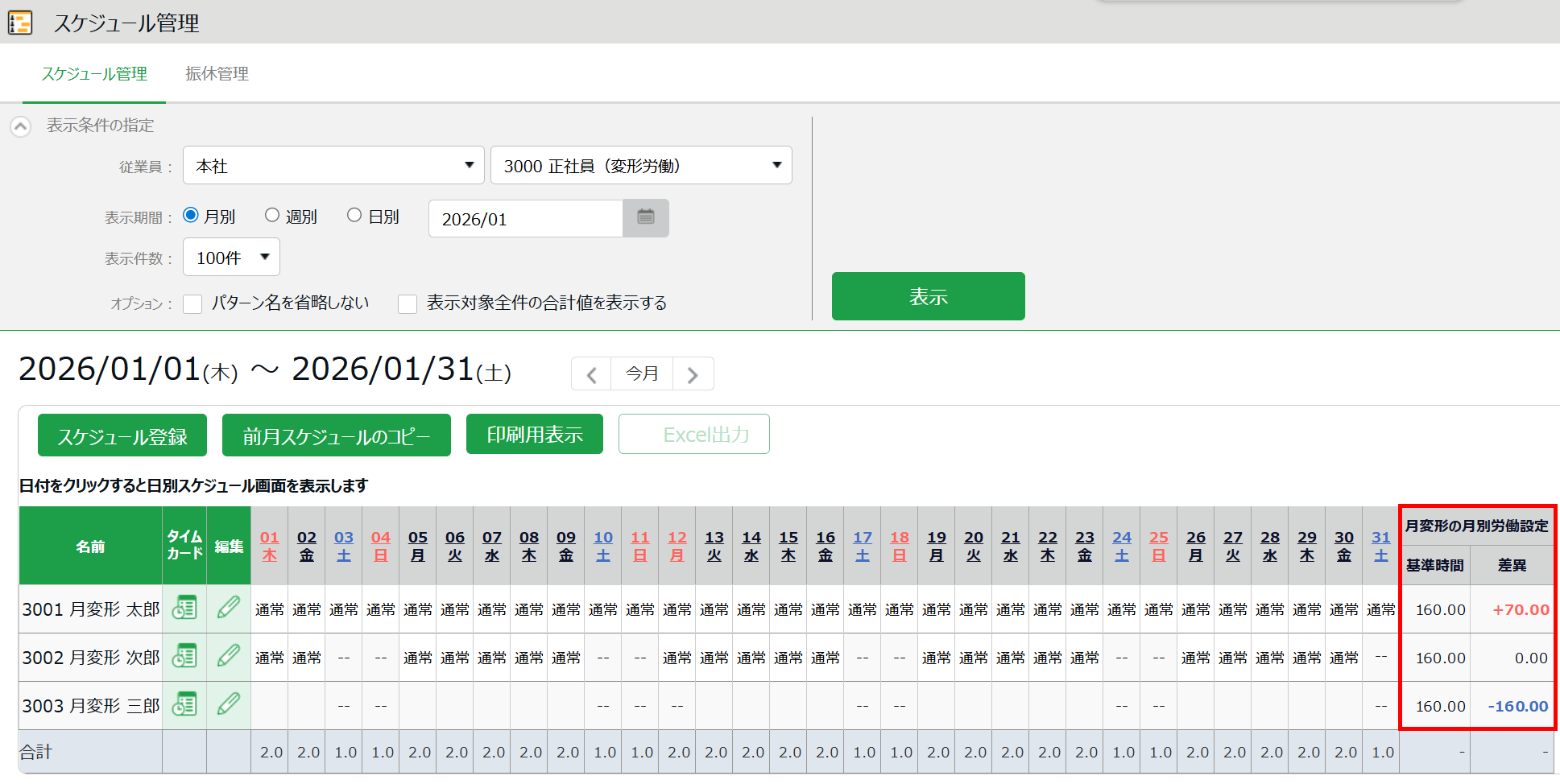Open daily schedule for 18 日

click(900, 546)
